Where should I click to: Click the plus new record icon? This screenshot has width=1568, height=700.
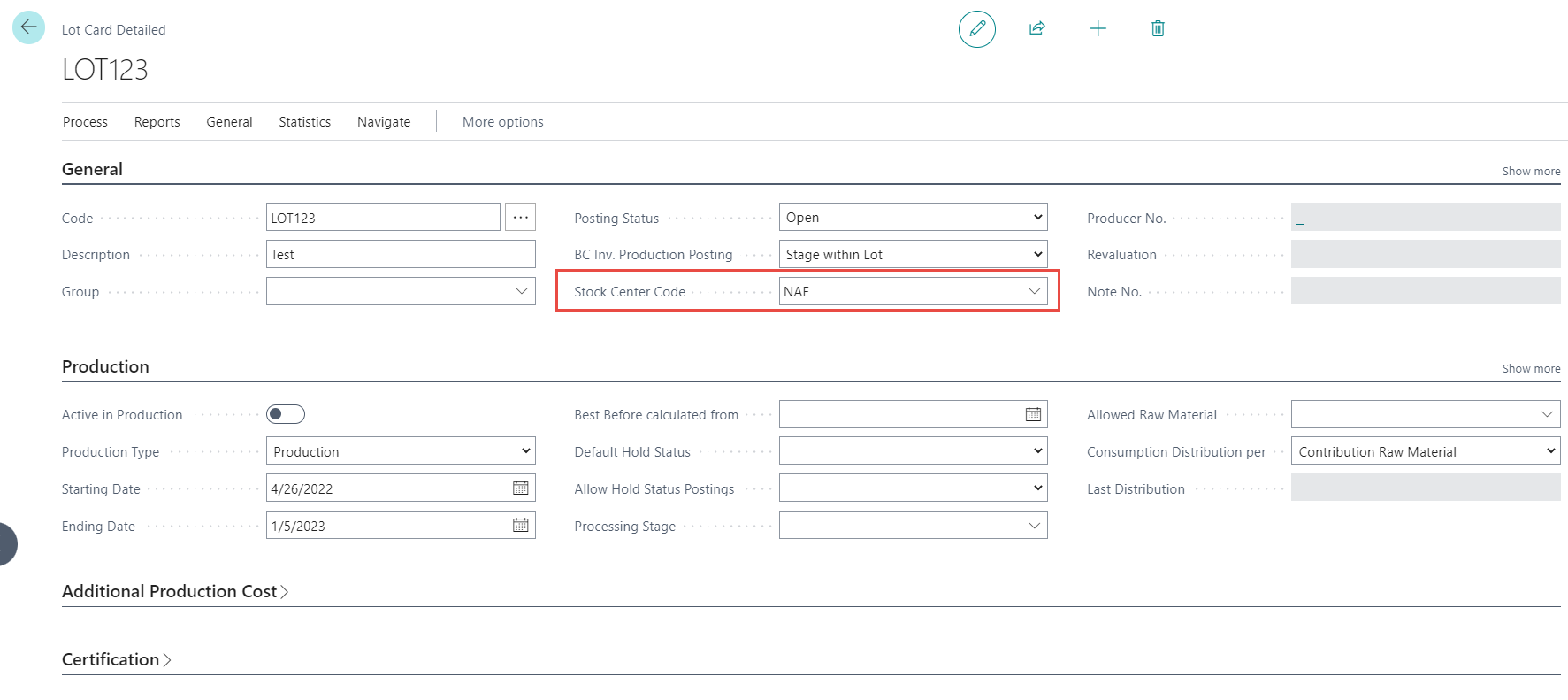1098,29
